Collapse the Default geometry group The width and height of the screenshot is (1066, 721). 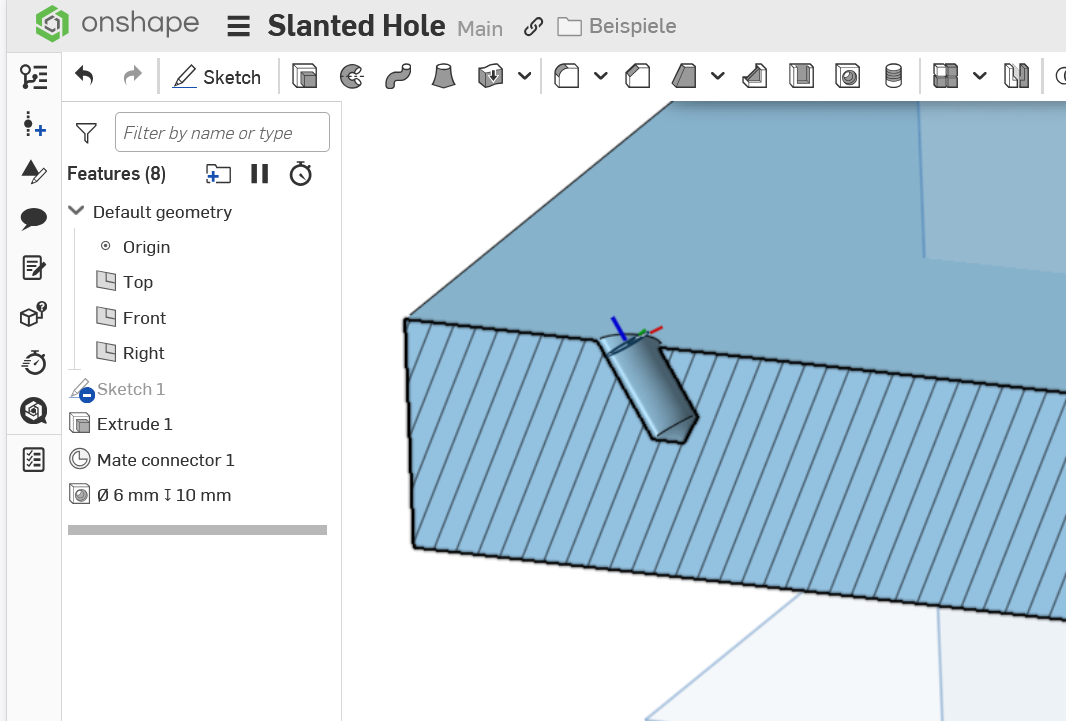coord(76,212)
